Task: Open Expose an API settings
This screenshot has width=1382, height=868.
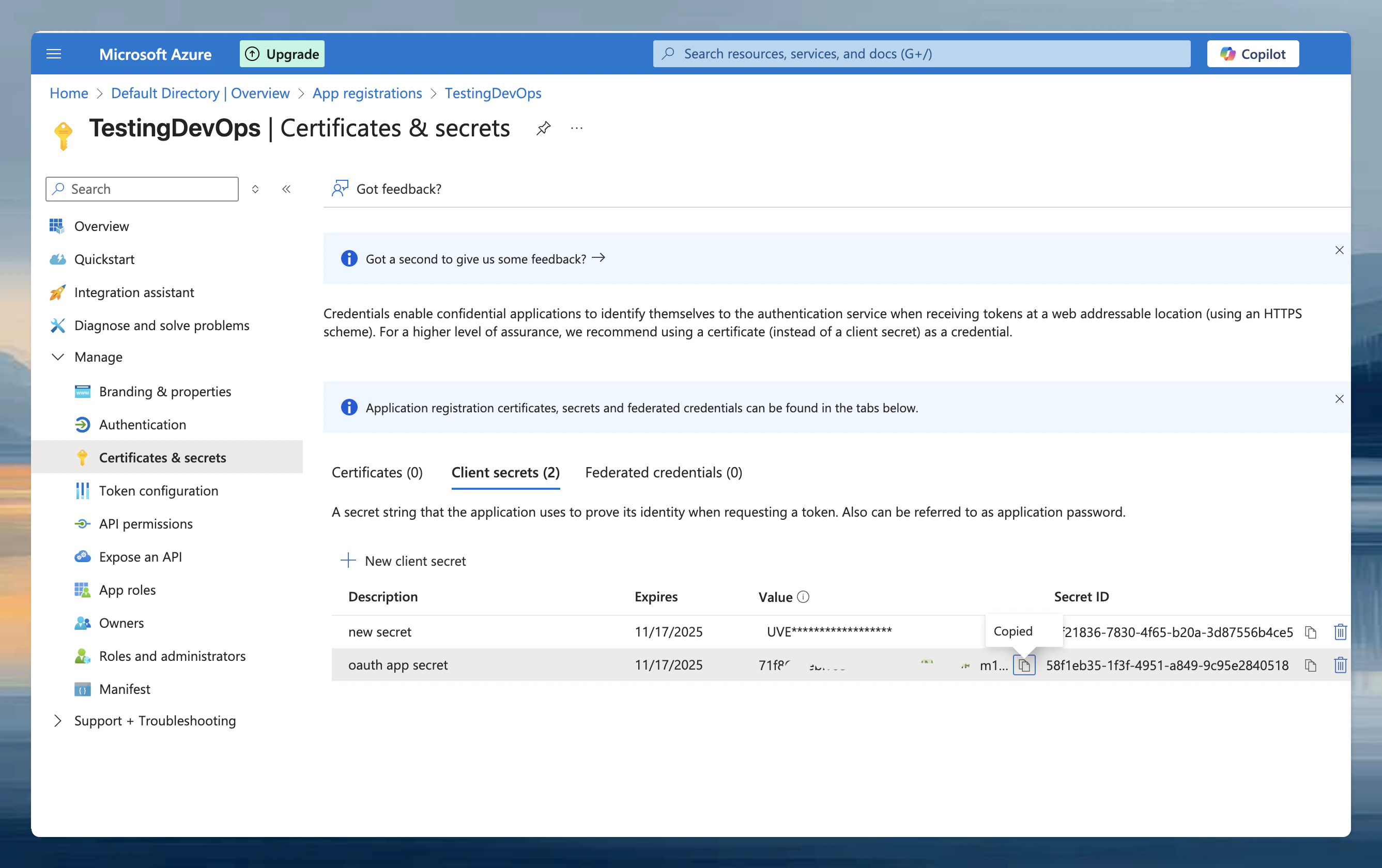Action: (141, 556)
